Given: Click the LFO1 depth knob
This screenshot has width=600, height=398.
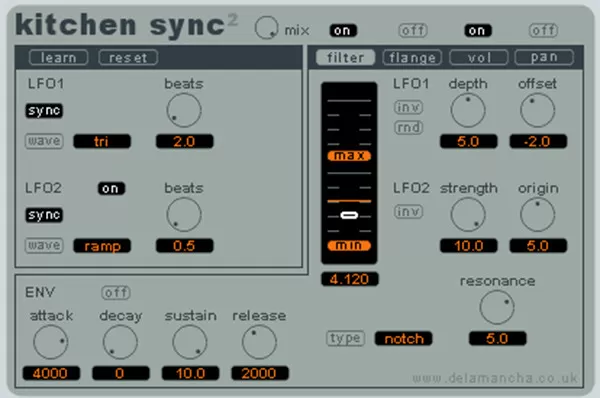Looking at the screenshot, I should pyautogui.click(x=468, y=110).
